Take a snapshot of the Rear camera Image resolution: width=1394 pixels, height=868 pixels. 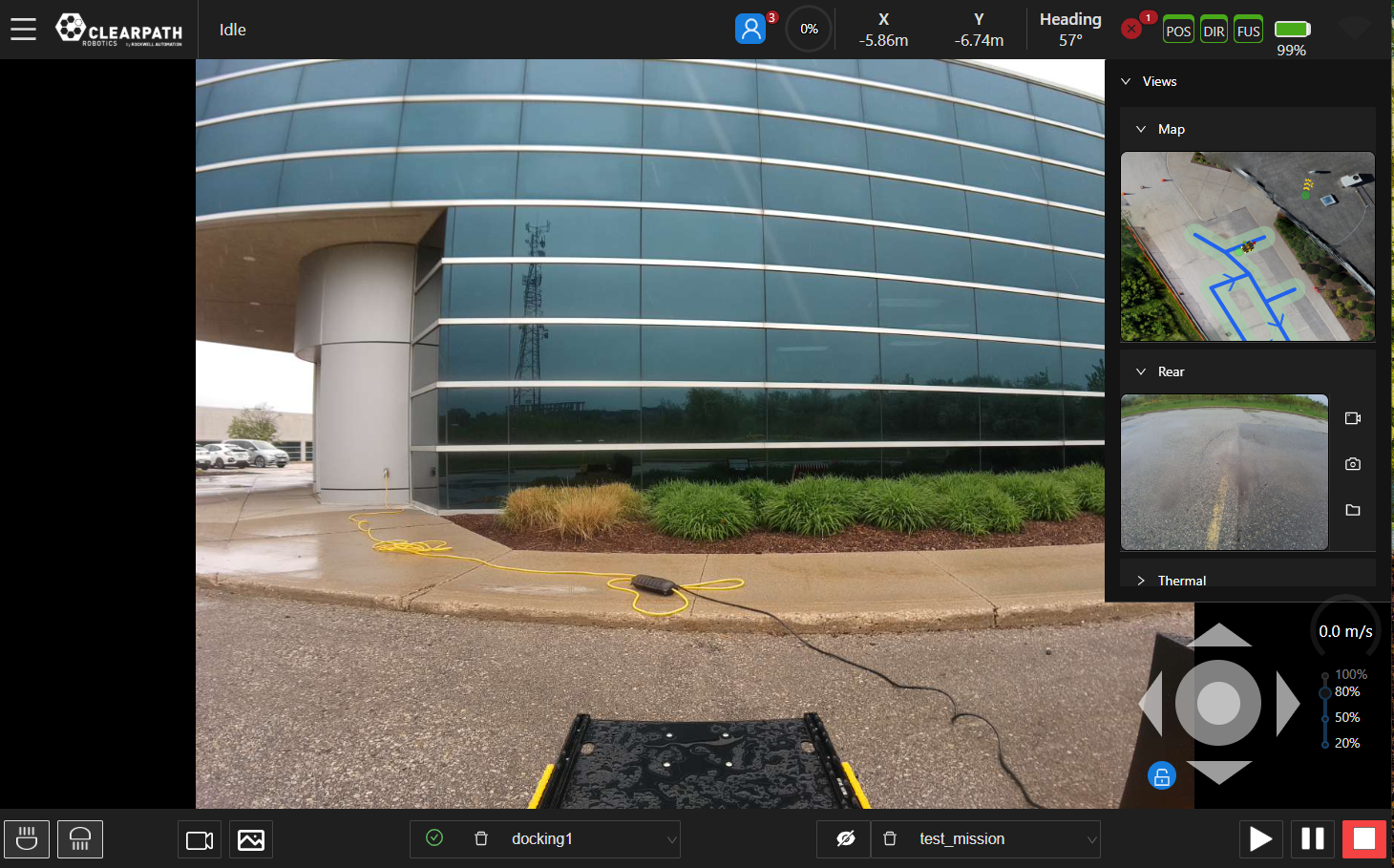pyautogui.click(x=1352, y=464)
